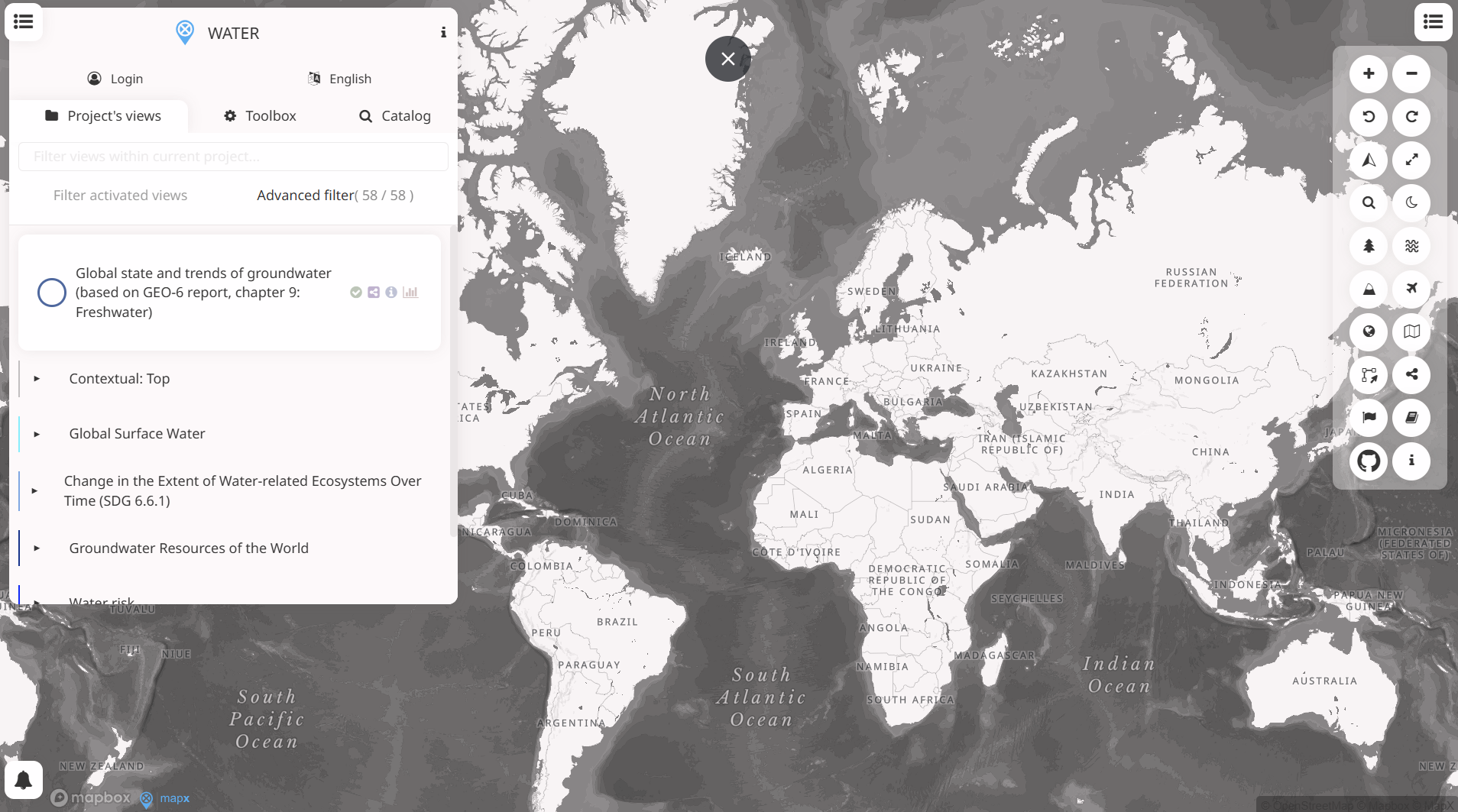Click the Login button
Viewport: 1458px width, 812px height.
coord(115,79)
